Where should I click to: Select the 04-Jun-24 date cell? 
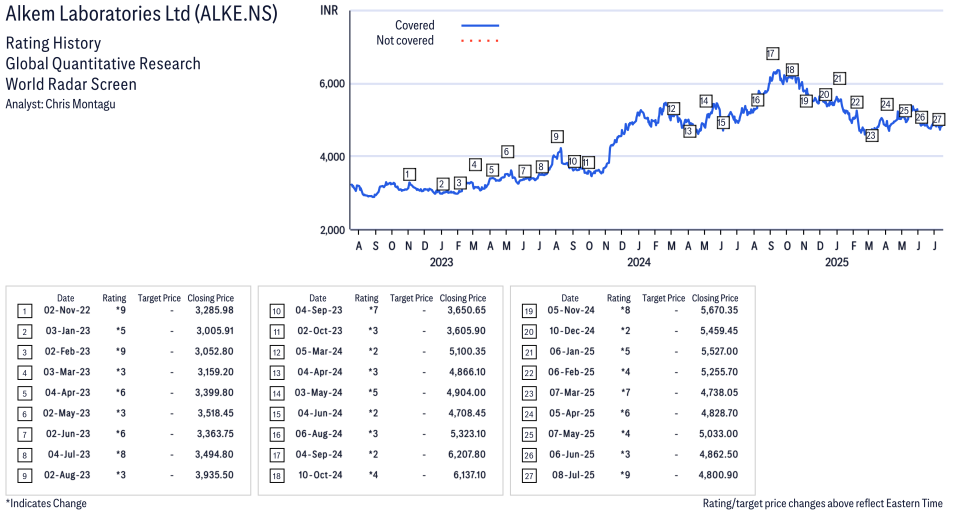tap(320, 413)
